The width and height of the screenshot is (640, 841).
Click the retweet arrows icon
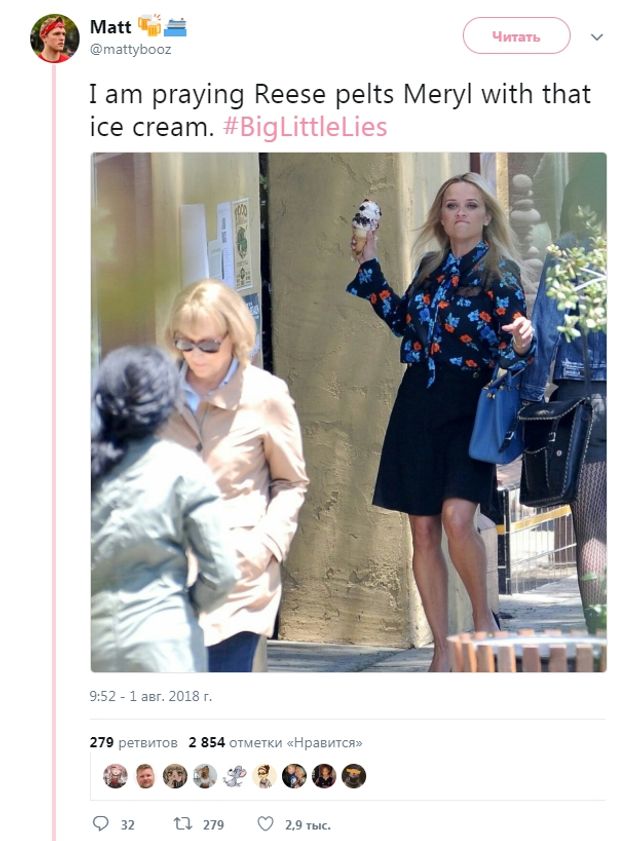point(183,824)
